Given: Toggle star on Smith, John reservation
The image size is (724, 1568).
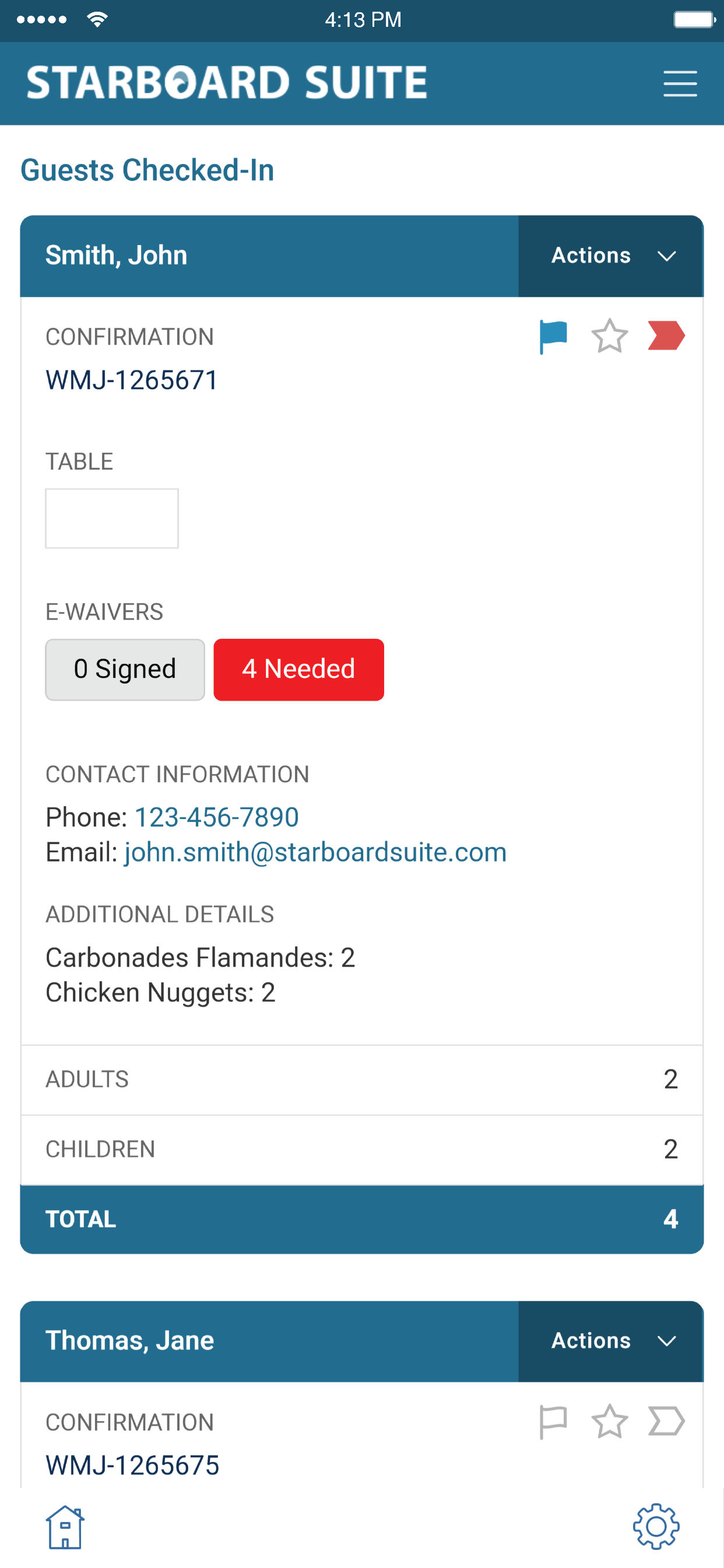Looking at the screenshot, I should 609,336.
